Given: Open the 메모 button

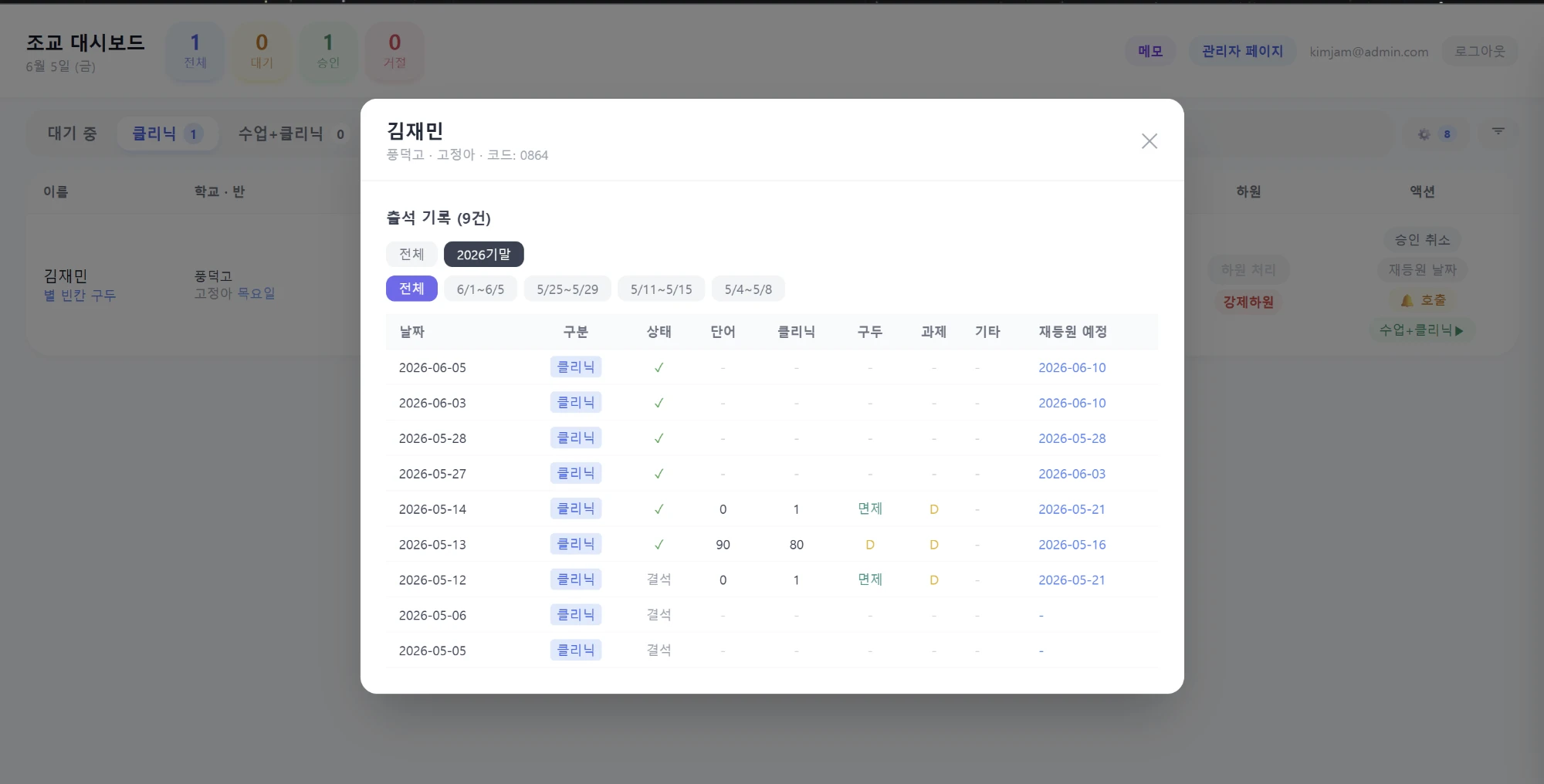Looking at the screenshot, I should tap(1150, 51).
